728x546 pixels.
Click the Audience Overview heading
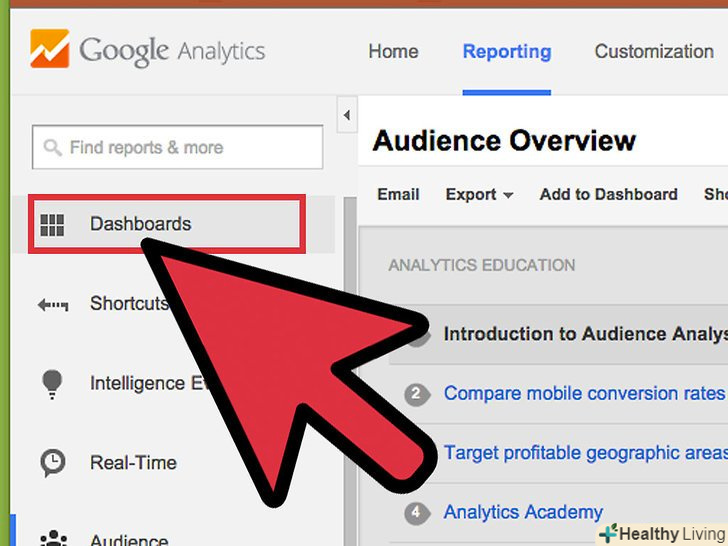504,141
